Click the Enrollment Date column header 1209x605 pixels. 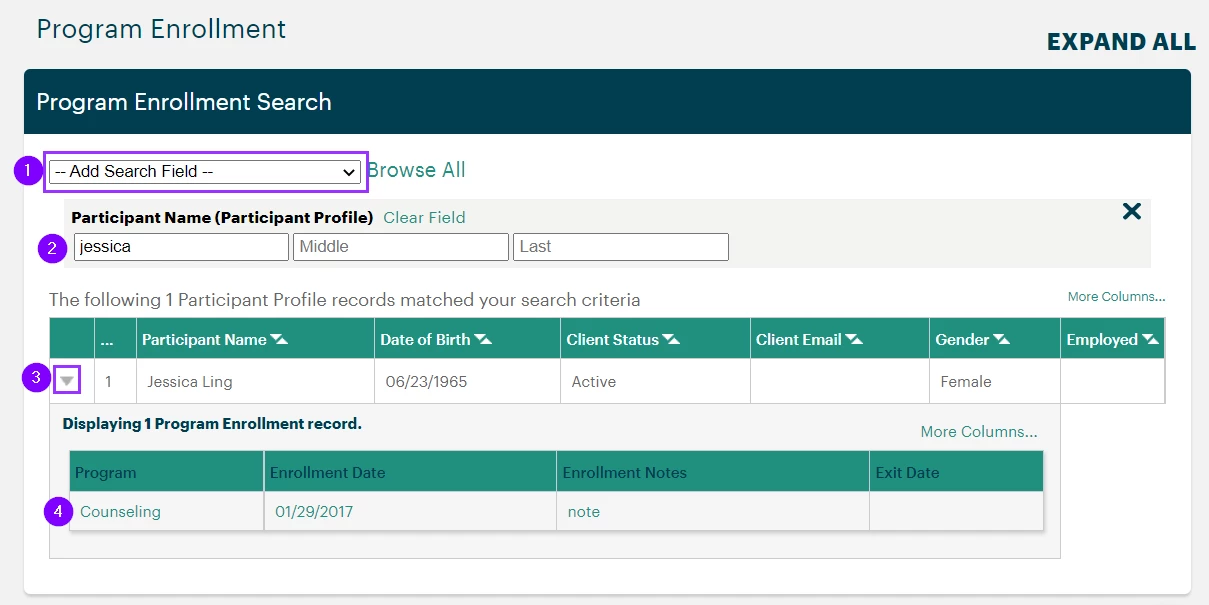pos(410,472)
